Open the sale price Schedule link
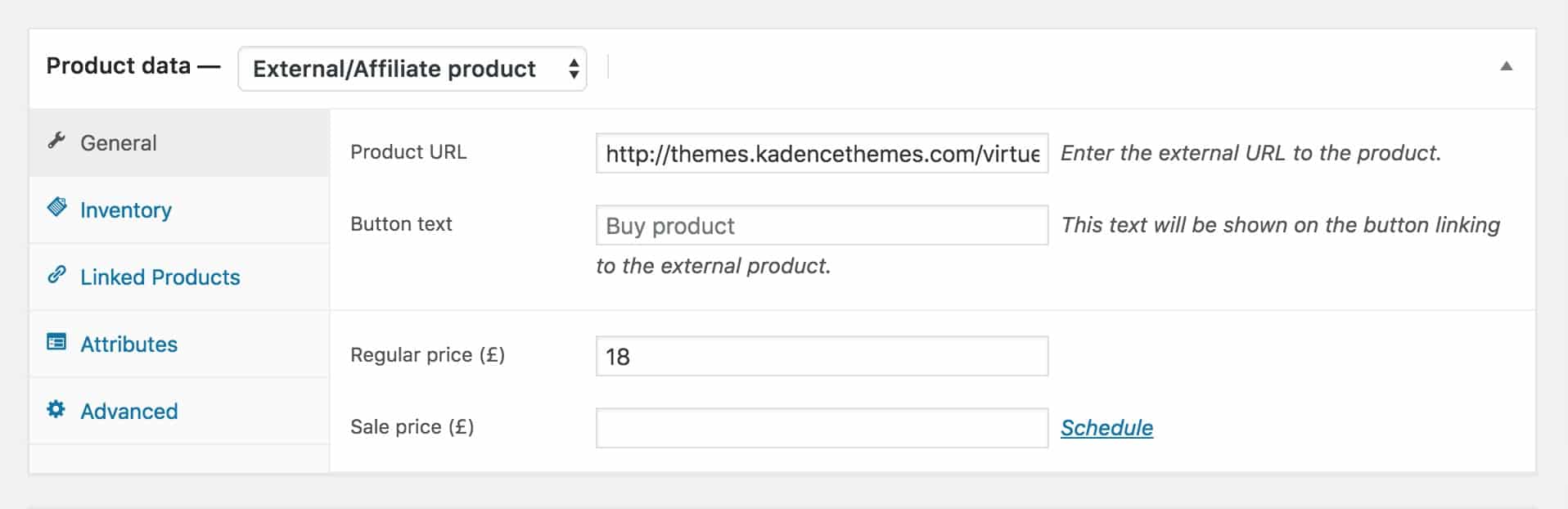This screenshot has width=1568, height=509. [1106, 428]
